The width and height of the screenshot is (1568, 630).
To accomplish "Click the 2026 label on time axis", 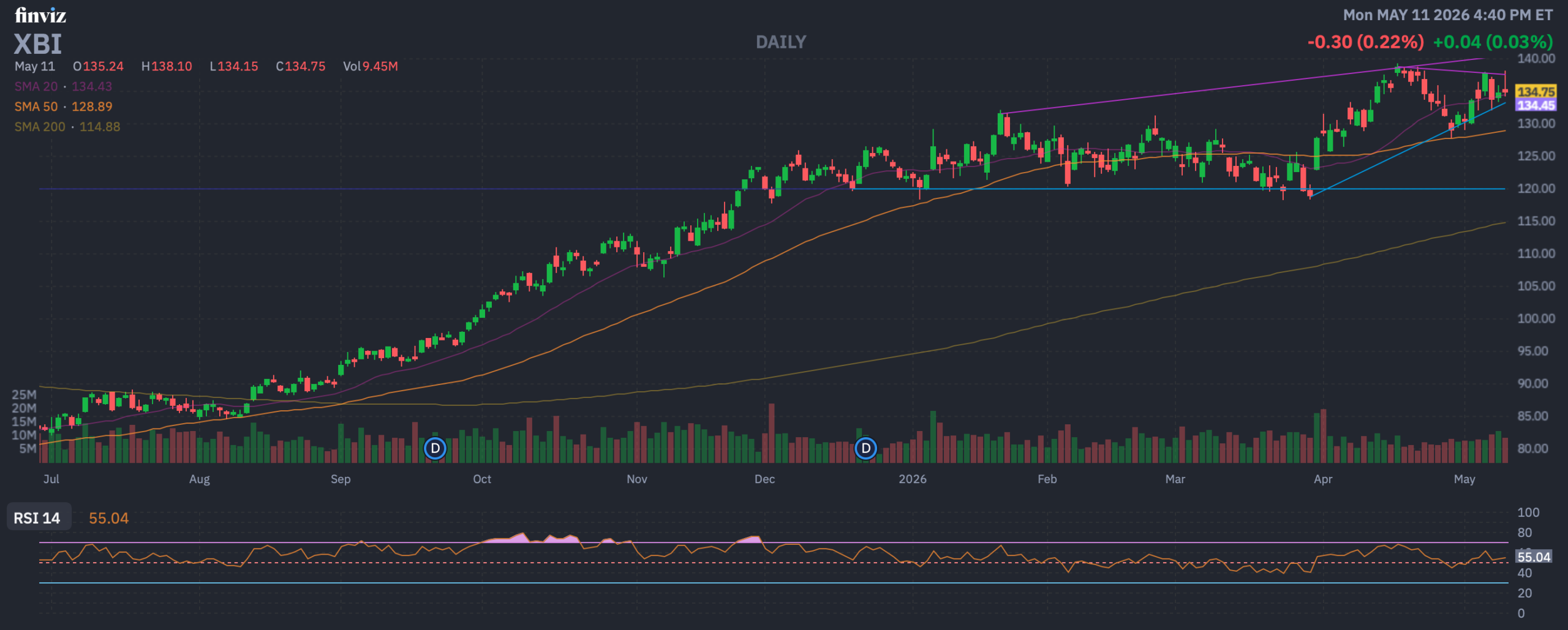I will [x=913, y=479].
